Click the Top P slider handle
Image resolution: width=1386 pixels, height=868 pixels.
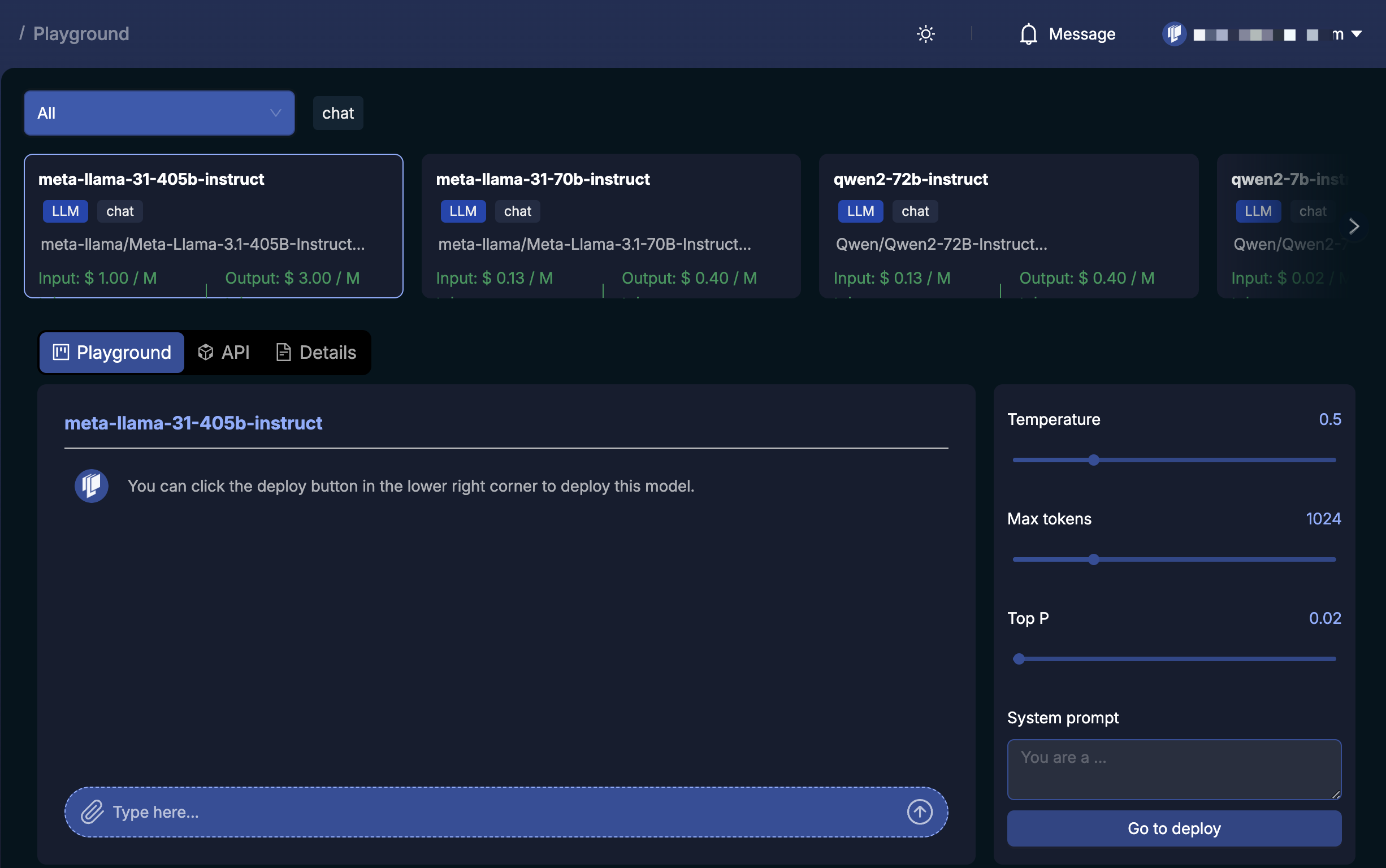pyautogui.click(x=1019, y=658)
